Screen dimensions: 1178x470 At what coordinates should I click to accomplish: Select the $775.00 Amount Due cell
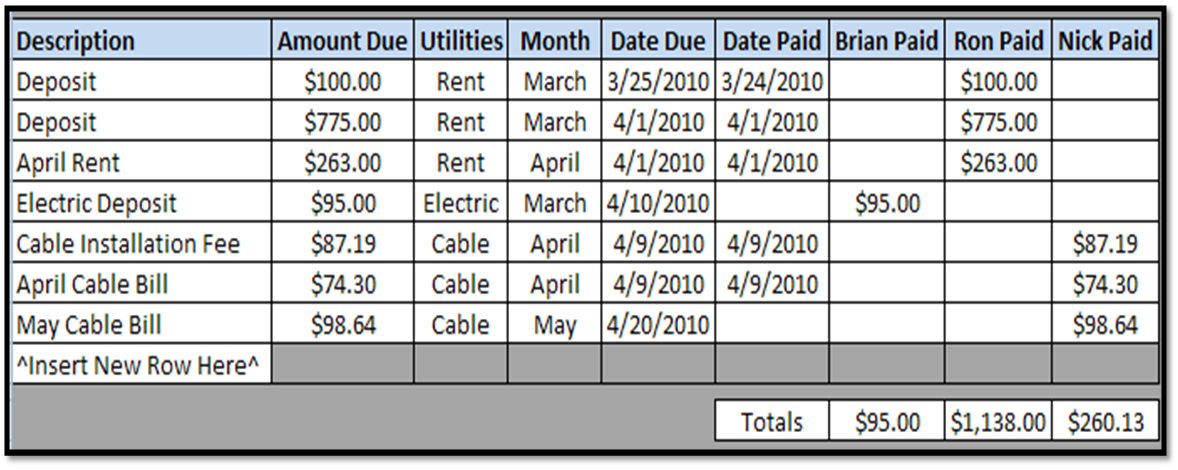click(x=343, y=121)
